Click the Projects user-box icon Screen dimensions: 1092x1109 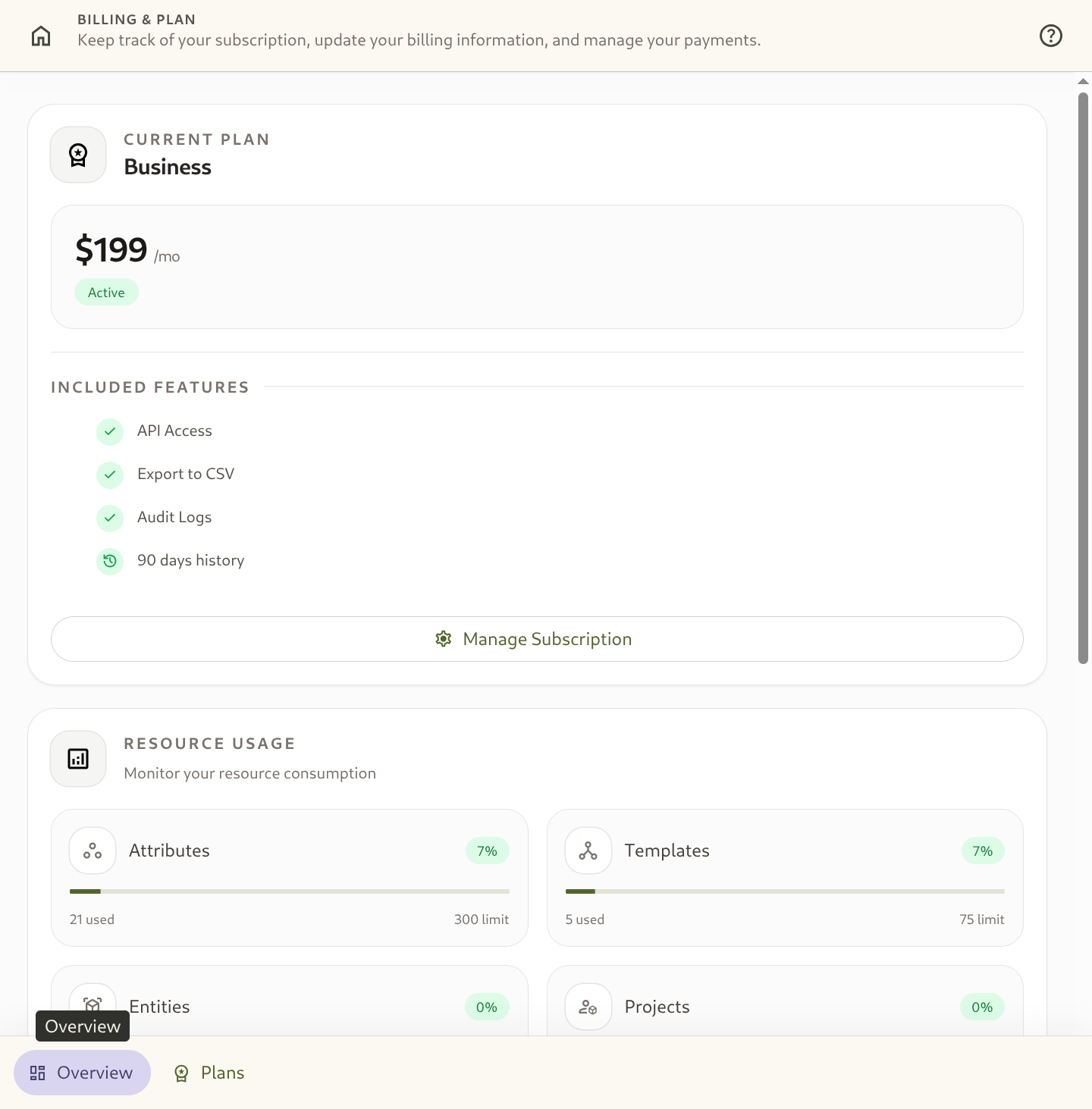[588, 1007]
